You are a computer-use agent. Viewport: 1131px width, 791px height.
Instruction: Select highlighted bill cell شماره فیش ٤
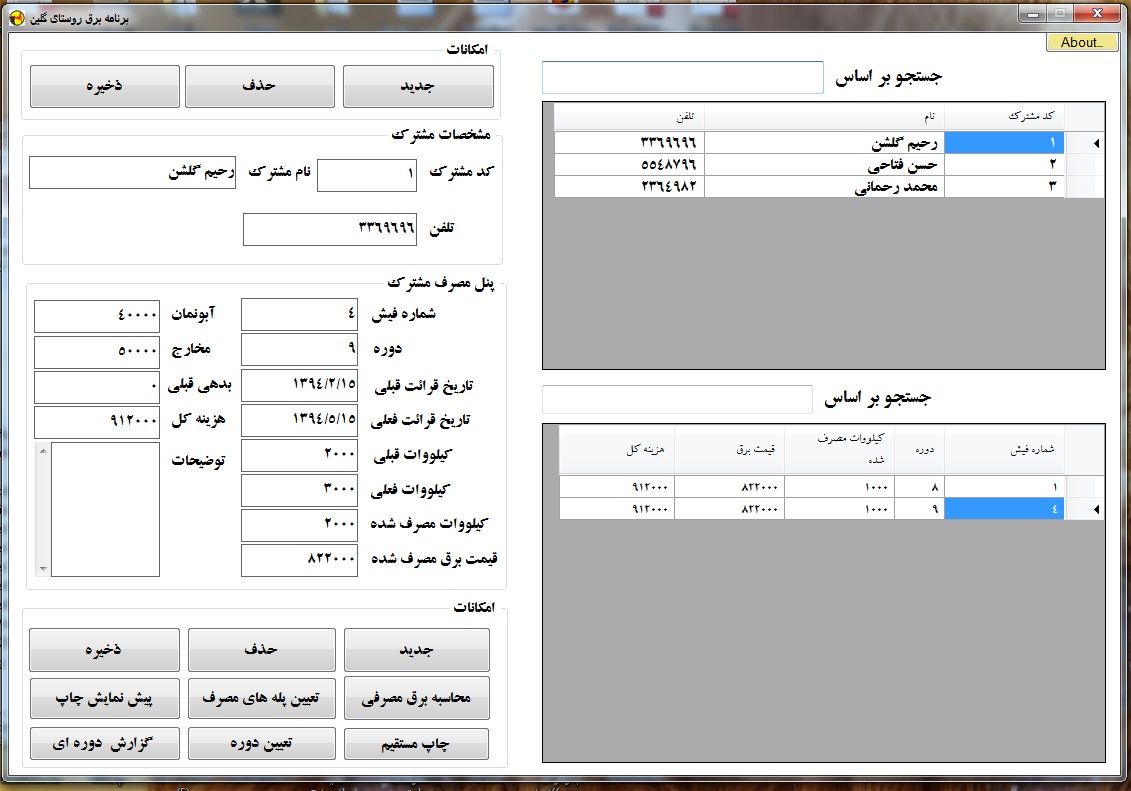tap(1004, 509)
